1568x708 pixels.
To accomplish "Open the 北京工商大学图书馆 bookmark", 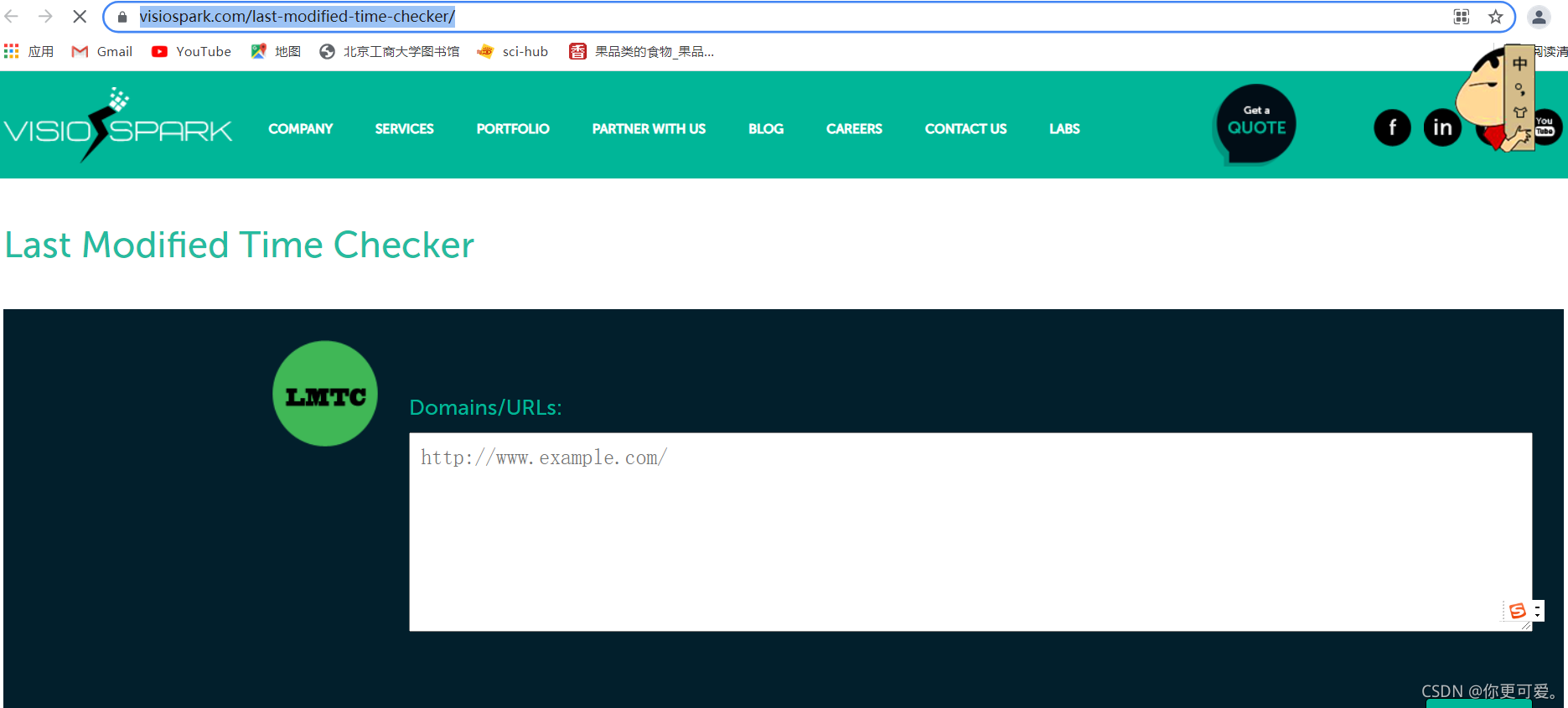I will [x=390, y=51].
